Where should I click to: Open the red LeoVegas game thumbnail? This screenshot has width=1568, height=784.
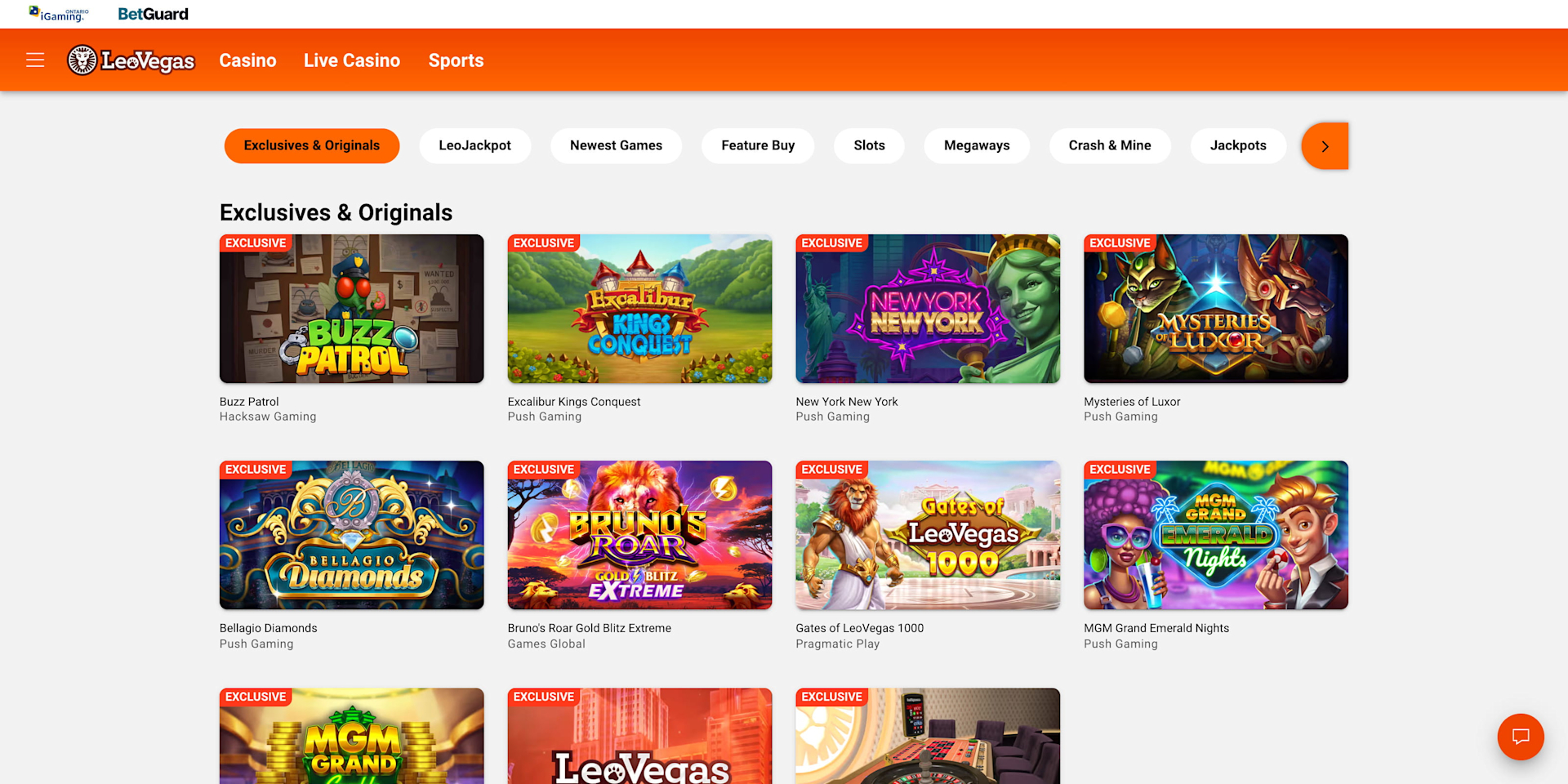tap(640, 736)
